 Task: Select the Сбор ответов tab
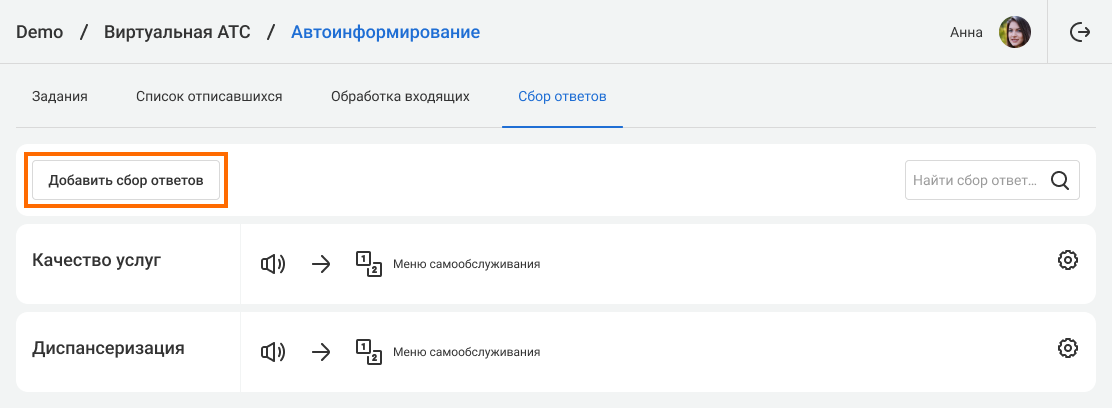coord(562,97)
